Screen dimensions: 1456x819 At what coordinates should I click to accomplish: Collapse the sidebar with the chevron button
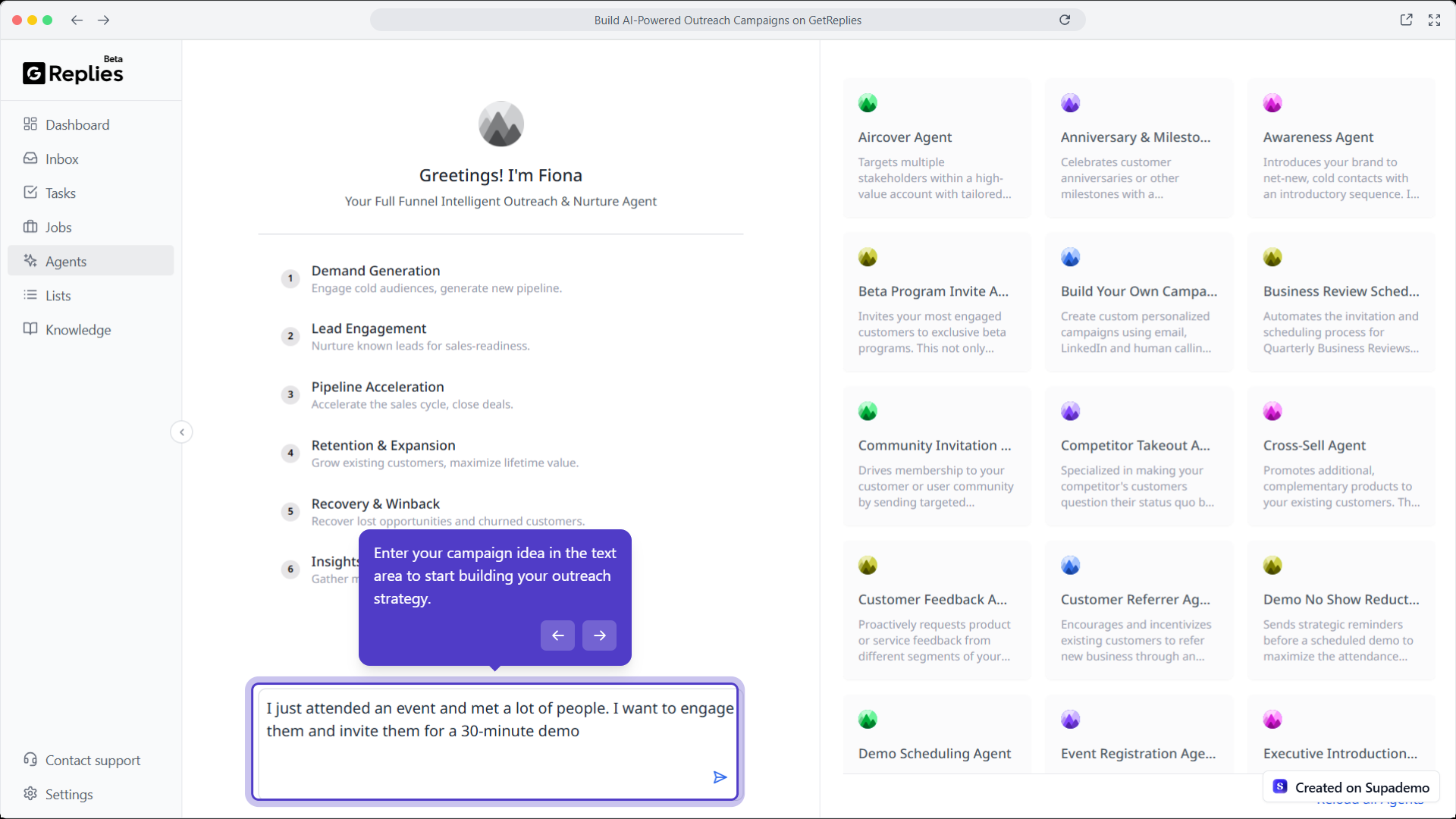pyautogui.click(x=181, y=432)
